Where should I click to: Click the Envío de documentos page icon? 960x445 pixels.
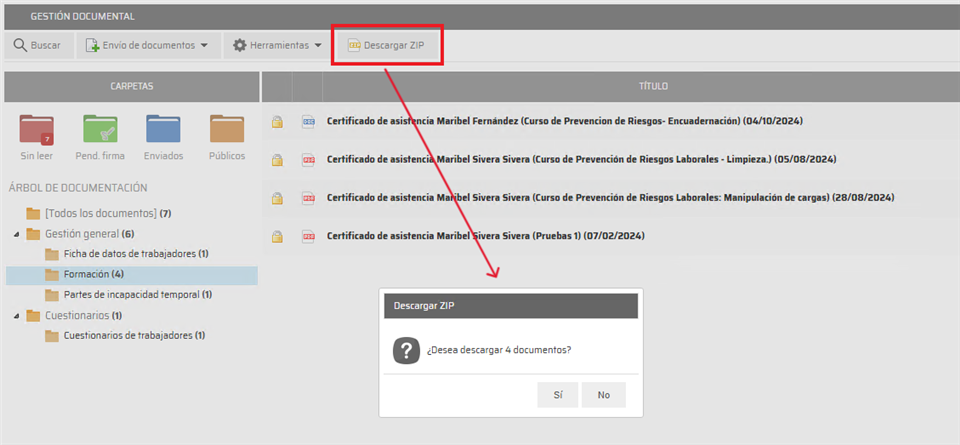coord(92,45)
